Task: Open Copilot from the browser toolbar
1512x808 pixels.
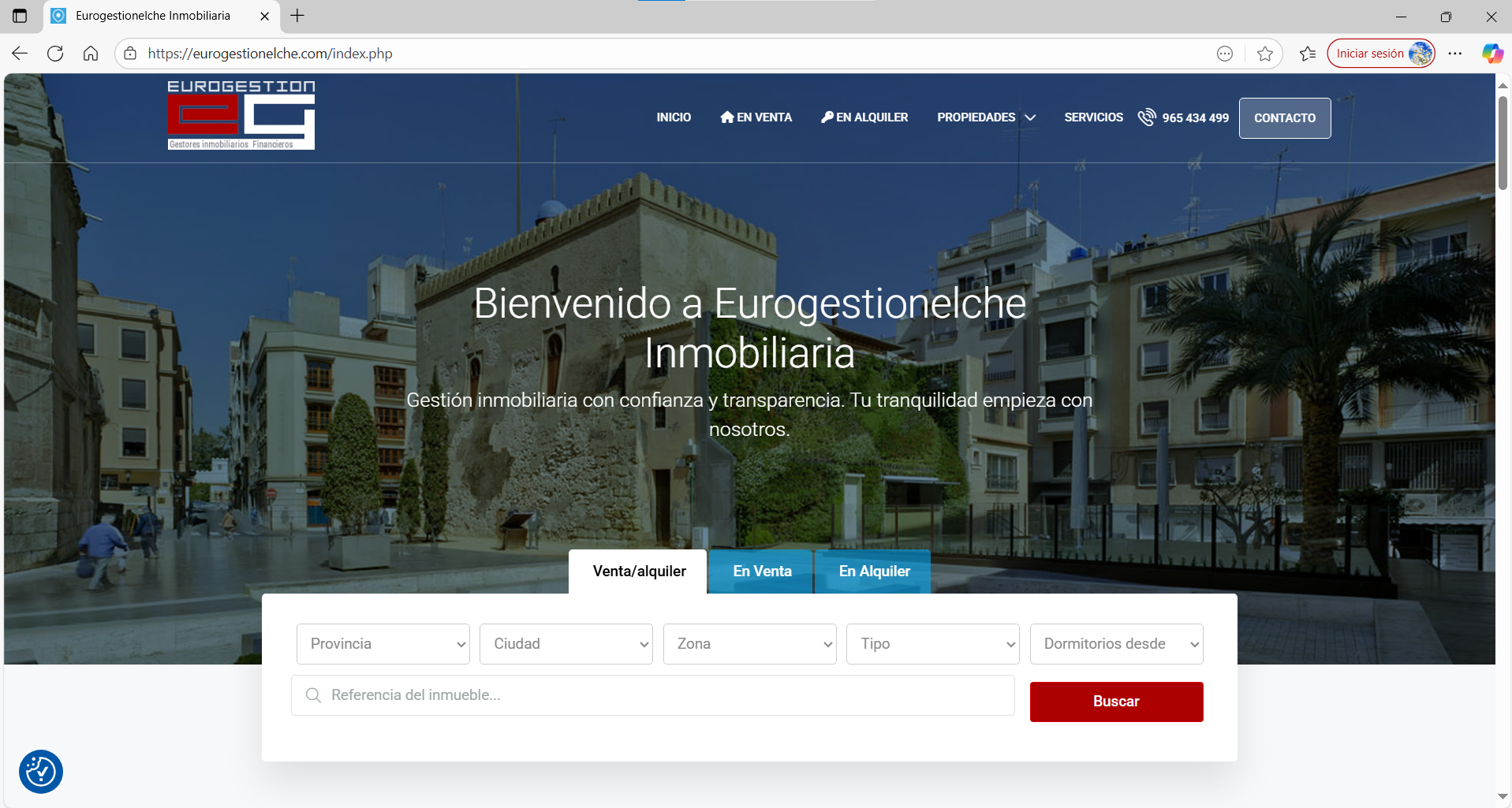Action: (1491, 54)
